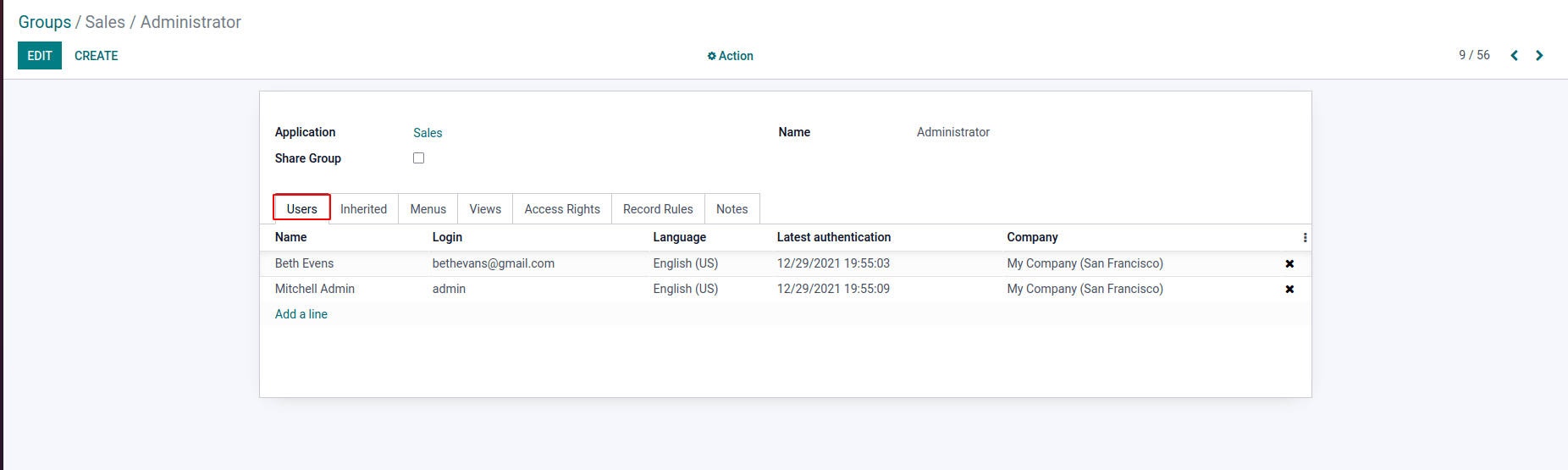
Task: Remove Mitchell Admin user row
Action: coord(1289,290)
